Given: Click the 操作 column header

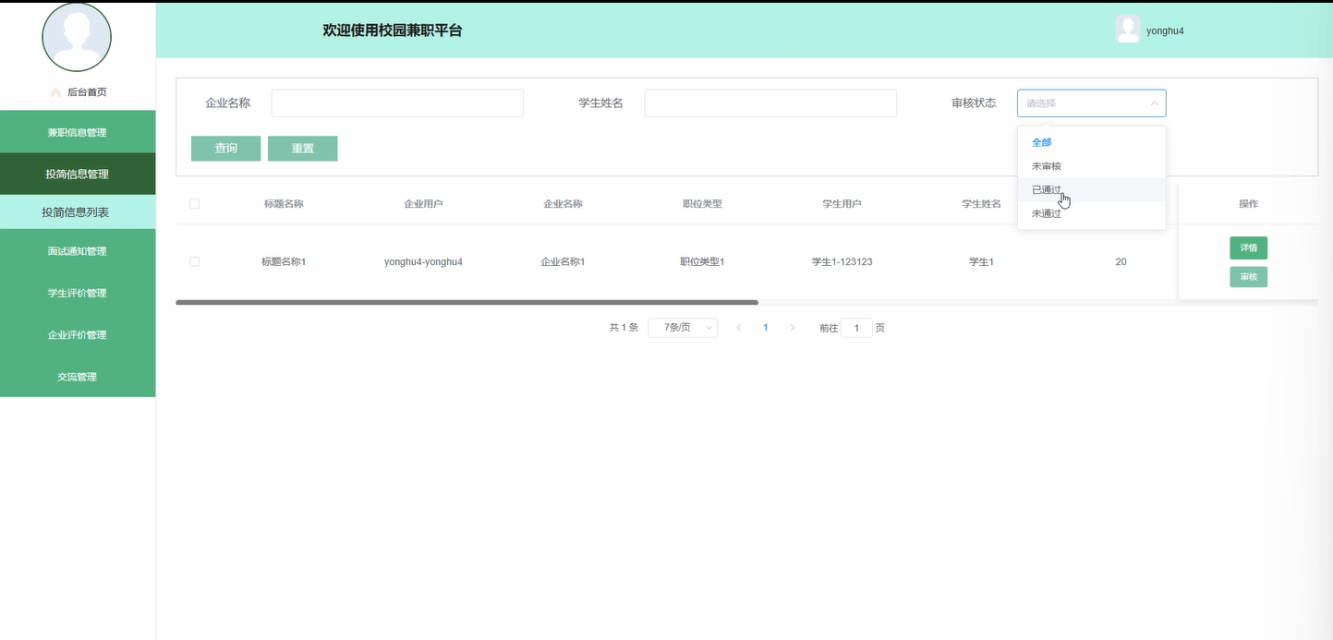Looking at the screenshot, I should click(x=1248, y=204).
